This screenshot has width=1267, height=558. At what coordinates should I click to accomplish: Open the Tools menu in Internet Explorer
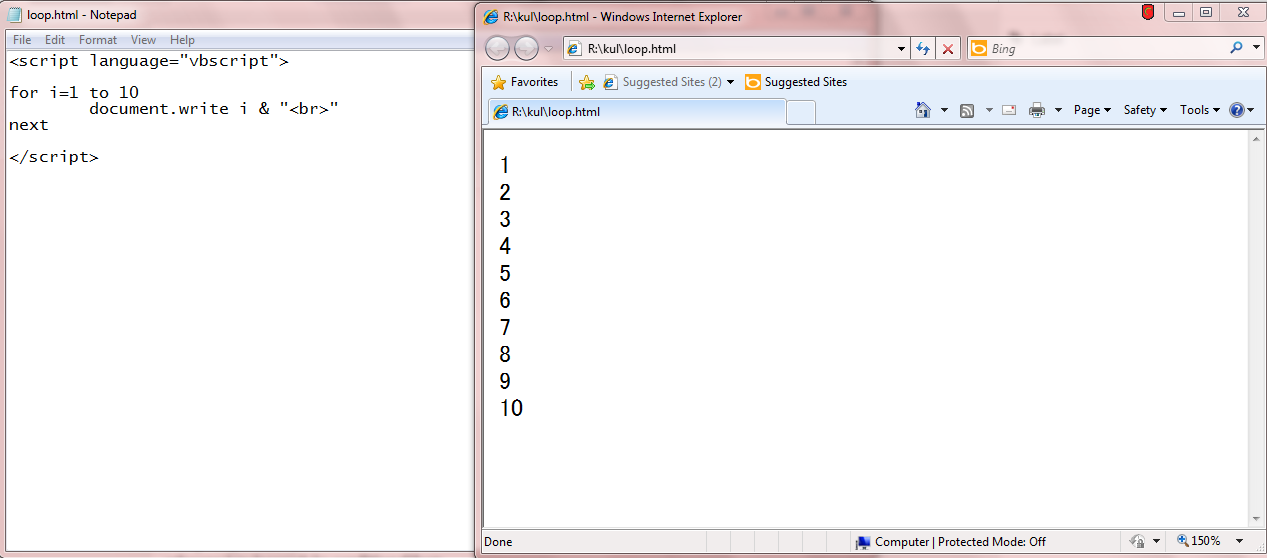point(1200,110)
